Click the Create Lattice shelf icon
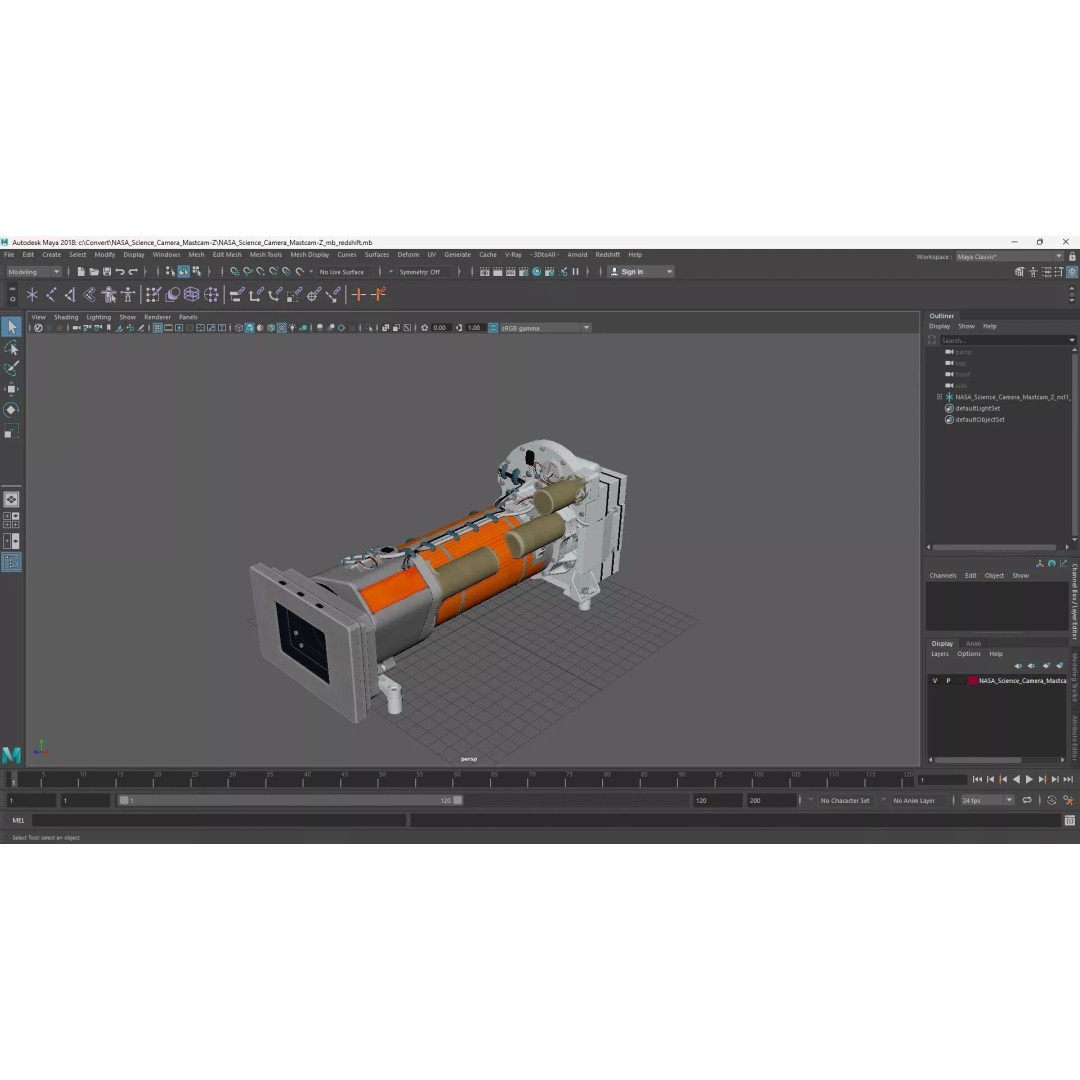Image resolution: width=1080 pixels, height=1080 pixels. 191,295
